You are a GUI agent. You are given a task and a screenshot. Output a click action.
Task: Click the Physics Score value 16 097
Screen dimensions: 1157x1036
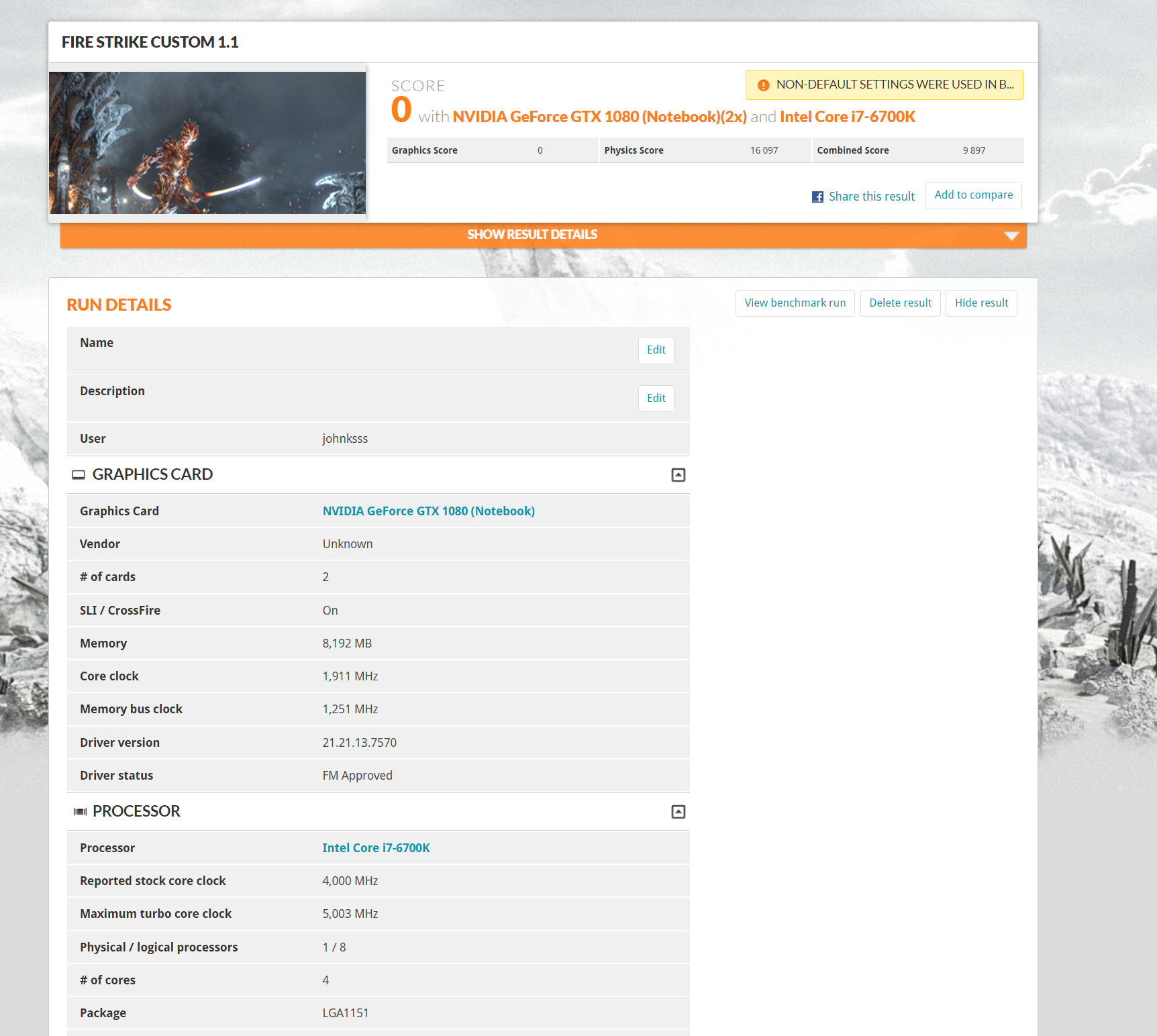coord(764,150)
